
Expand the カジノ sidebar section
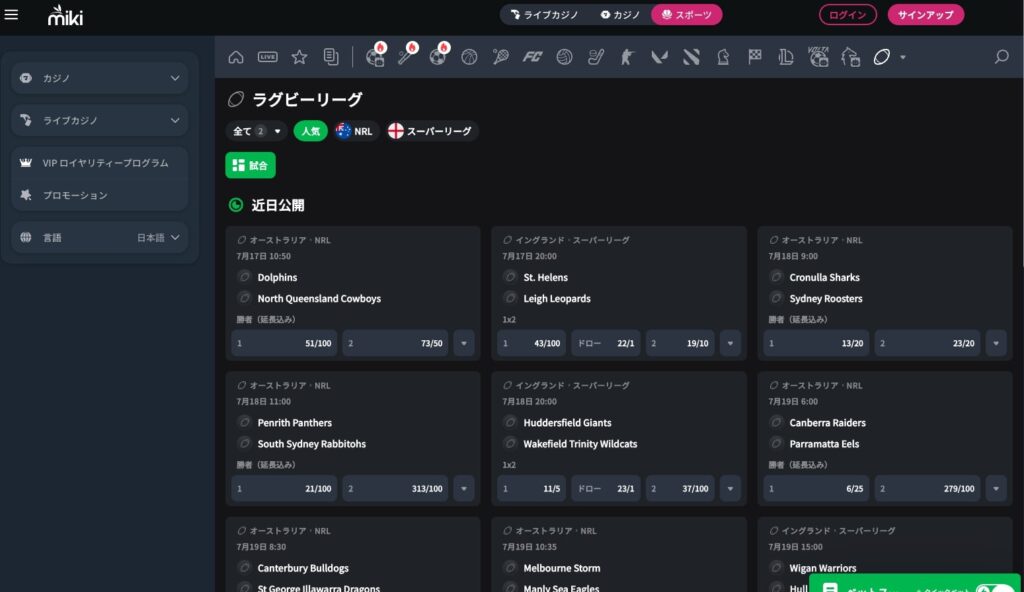100,78
